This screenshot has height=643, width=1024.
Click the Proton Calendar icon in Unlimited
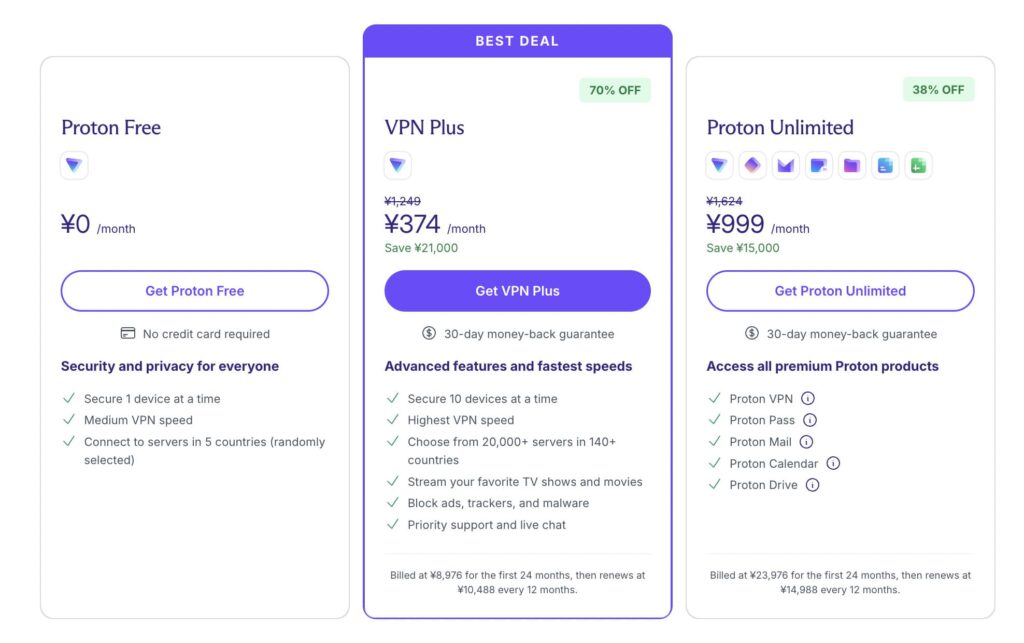pyautogui.click(x=819, y=165)
